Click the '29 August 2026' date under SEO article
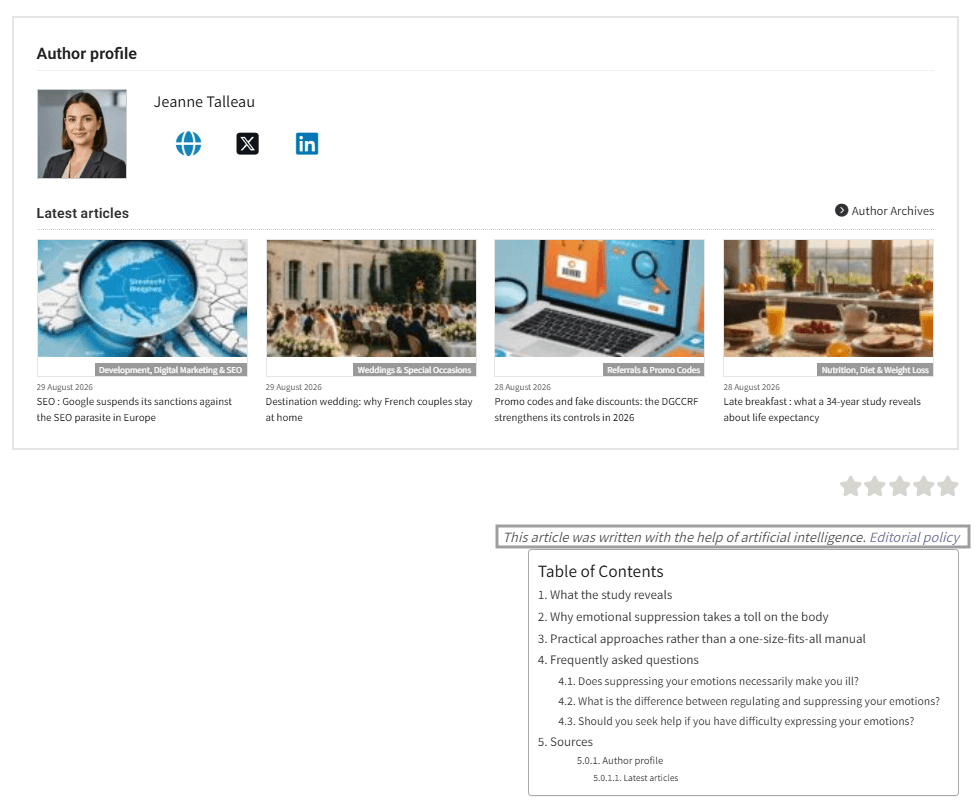977x805 pixels. coord(64,387)
